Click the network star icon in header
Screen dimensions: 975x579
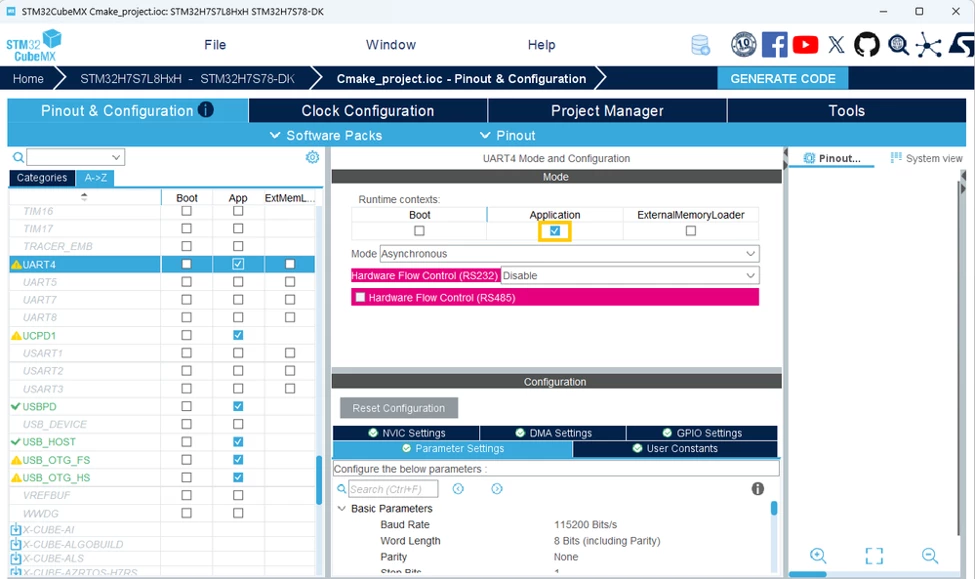pyautogui.click(x=928, y=45)
